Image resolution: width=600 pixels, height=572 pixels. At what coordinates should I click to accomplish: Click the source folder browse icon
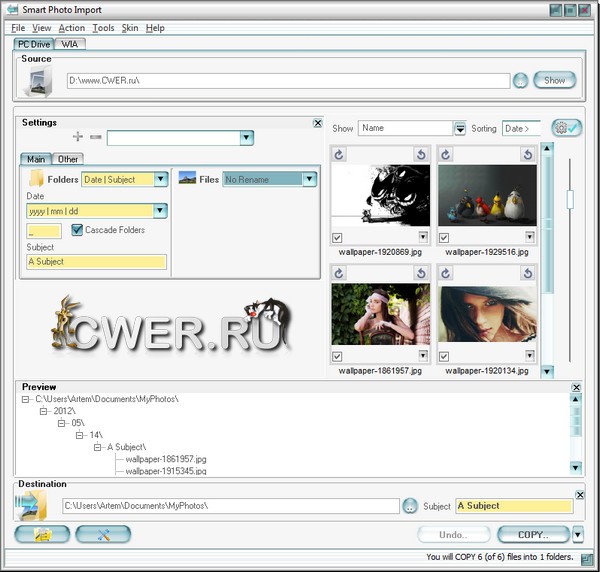520,81
